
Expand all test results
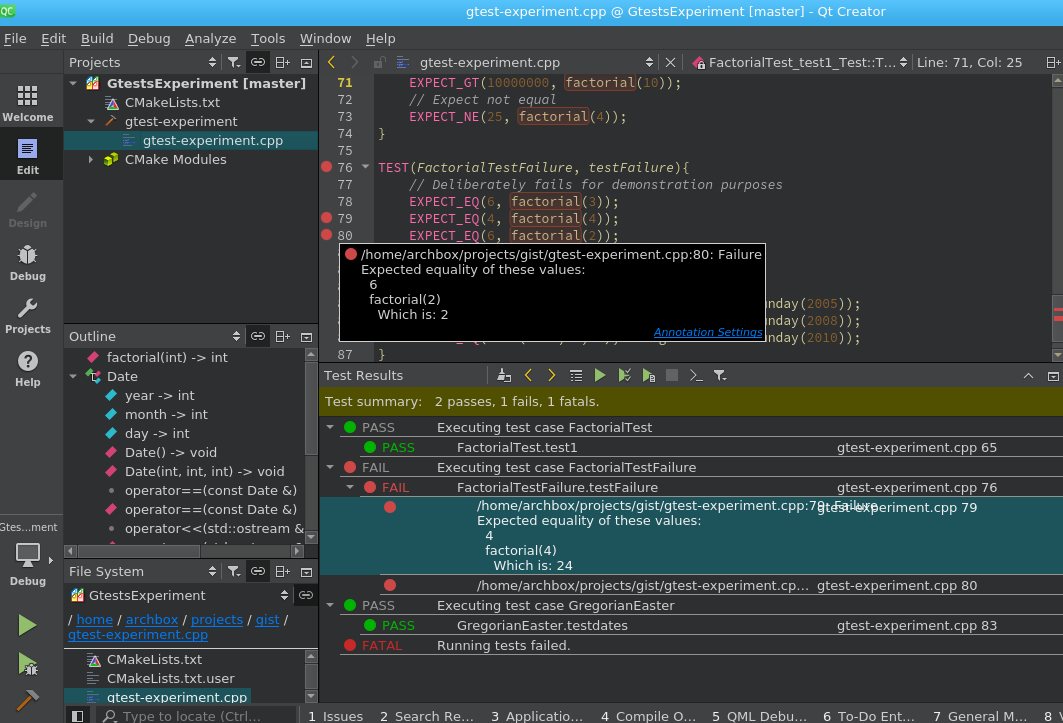click(576, 376)
